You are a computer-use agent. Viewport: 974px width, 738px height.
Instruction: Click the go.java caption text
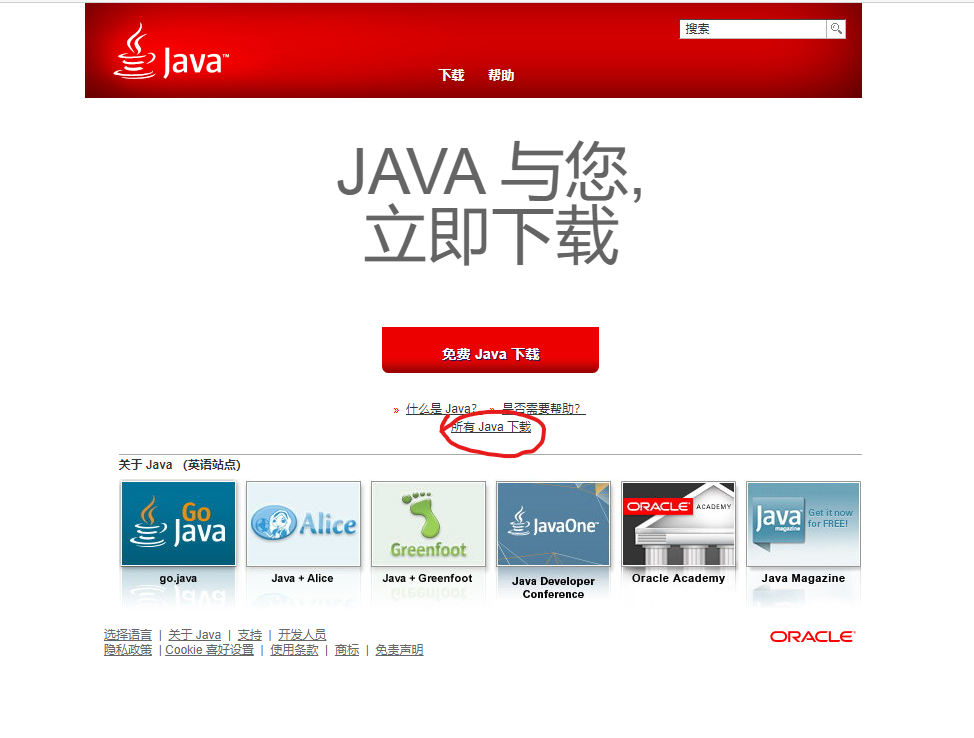[178, 578]
